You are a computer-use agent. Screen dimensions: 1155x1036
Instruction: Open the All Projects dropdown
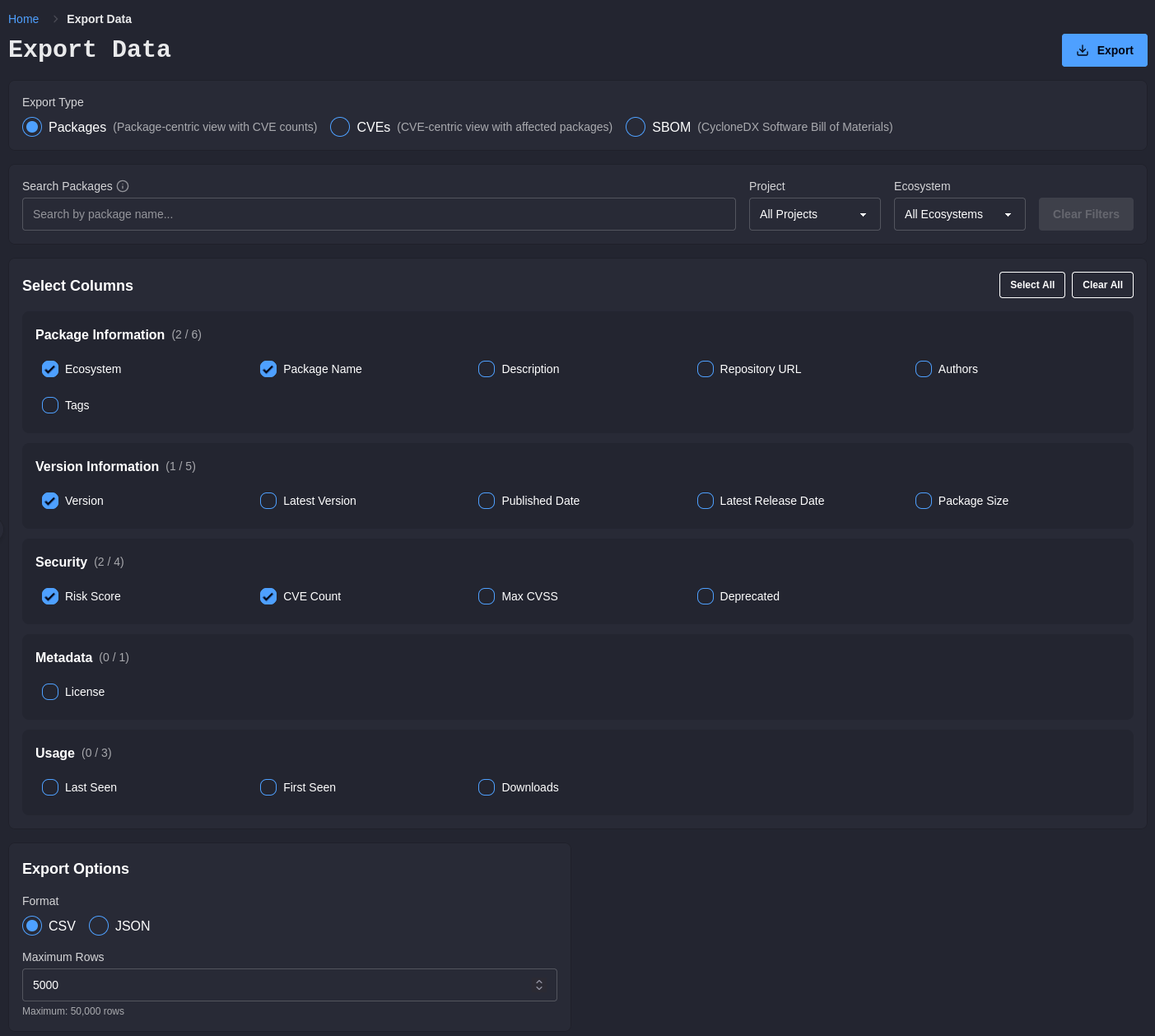pos(815,214)
